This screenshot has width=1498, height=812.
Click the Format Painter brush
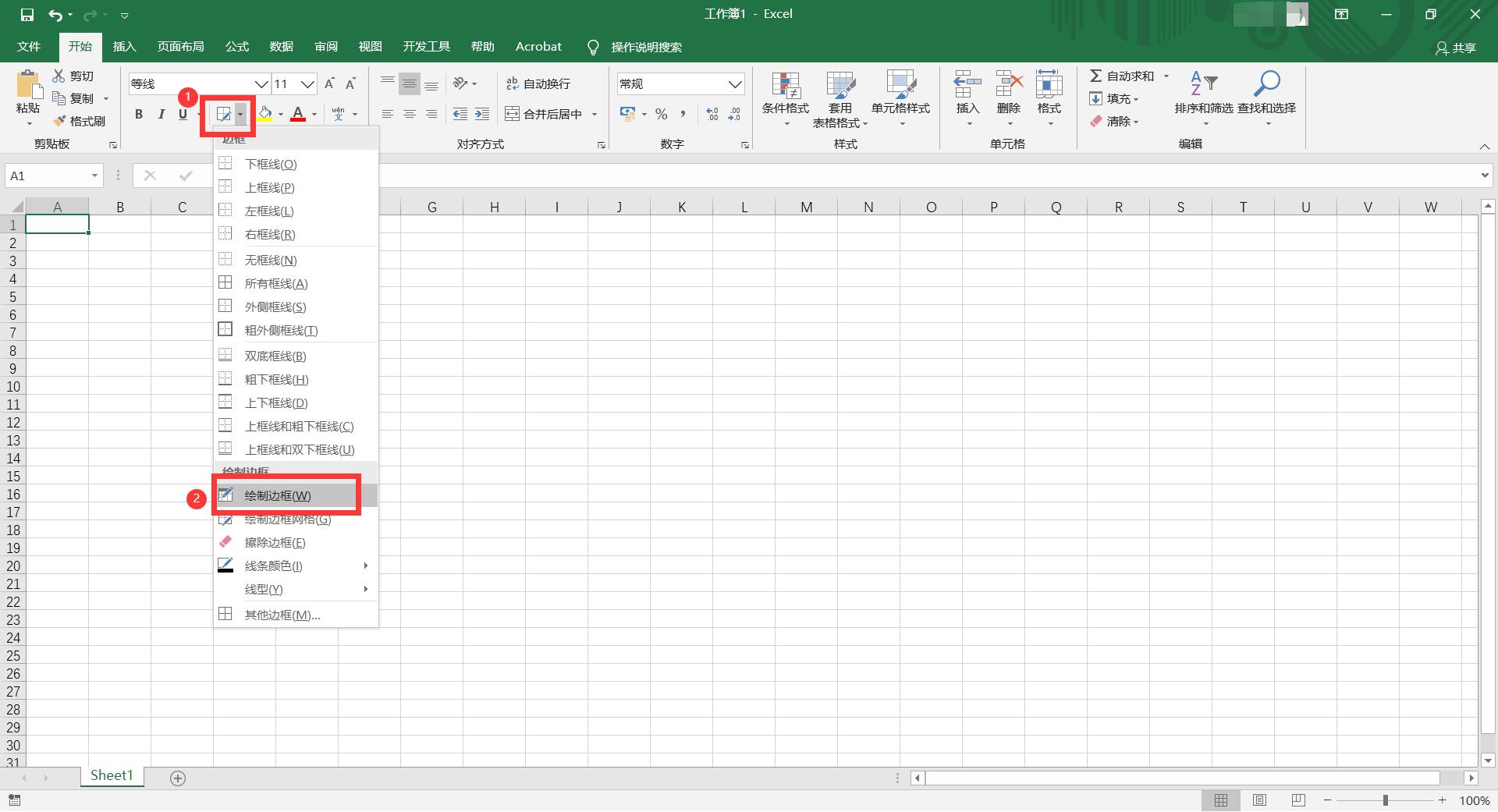(x=80, y=121)
